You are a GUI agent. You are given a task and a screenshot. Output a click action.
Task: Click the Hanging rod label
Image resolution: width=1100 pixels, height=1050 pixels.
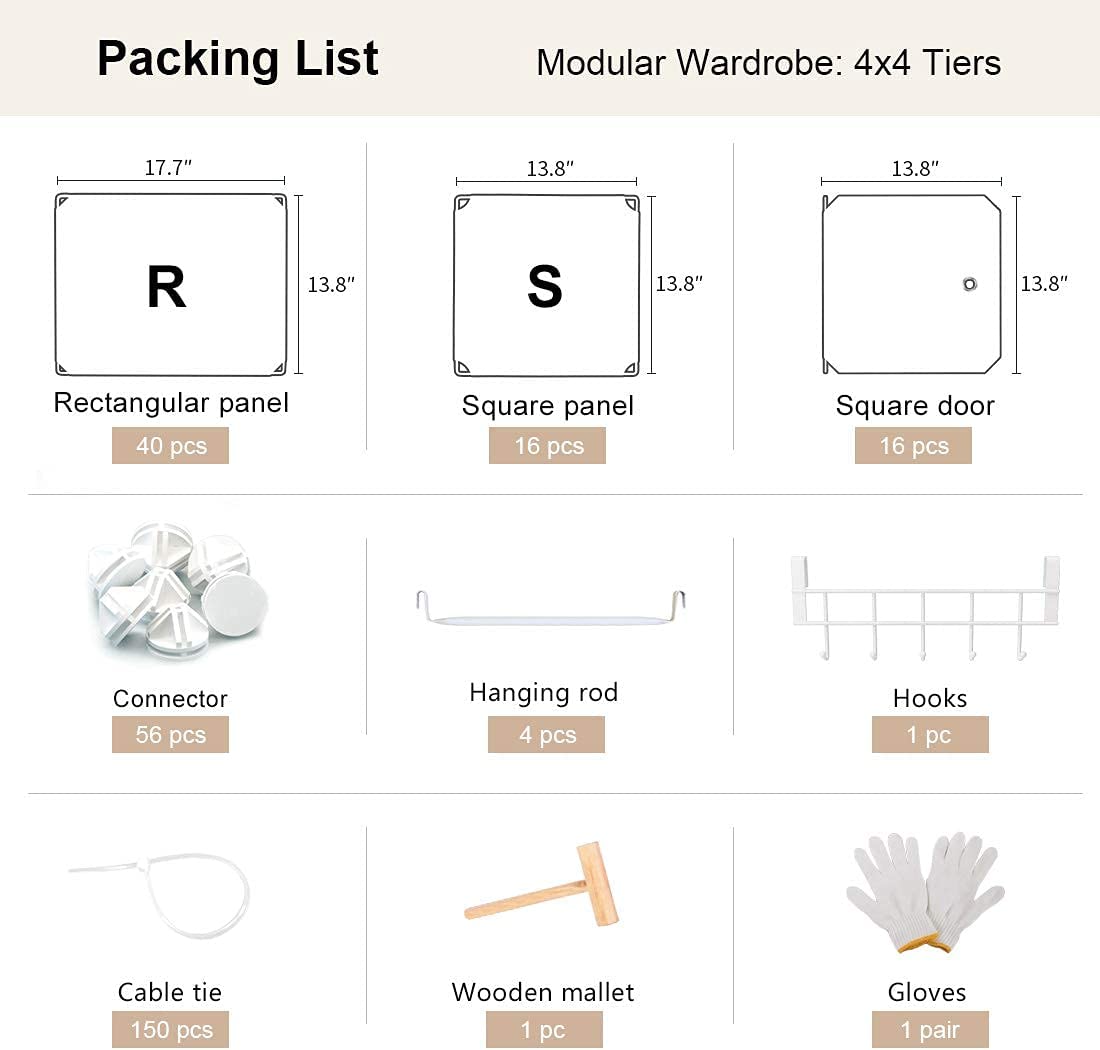(544, 692)
